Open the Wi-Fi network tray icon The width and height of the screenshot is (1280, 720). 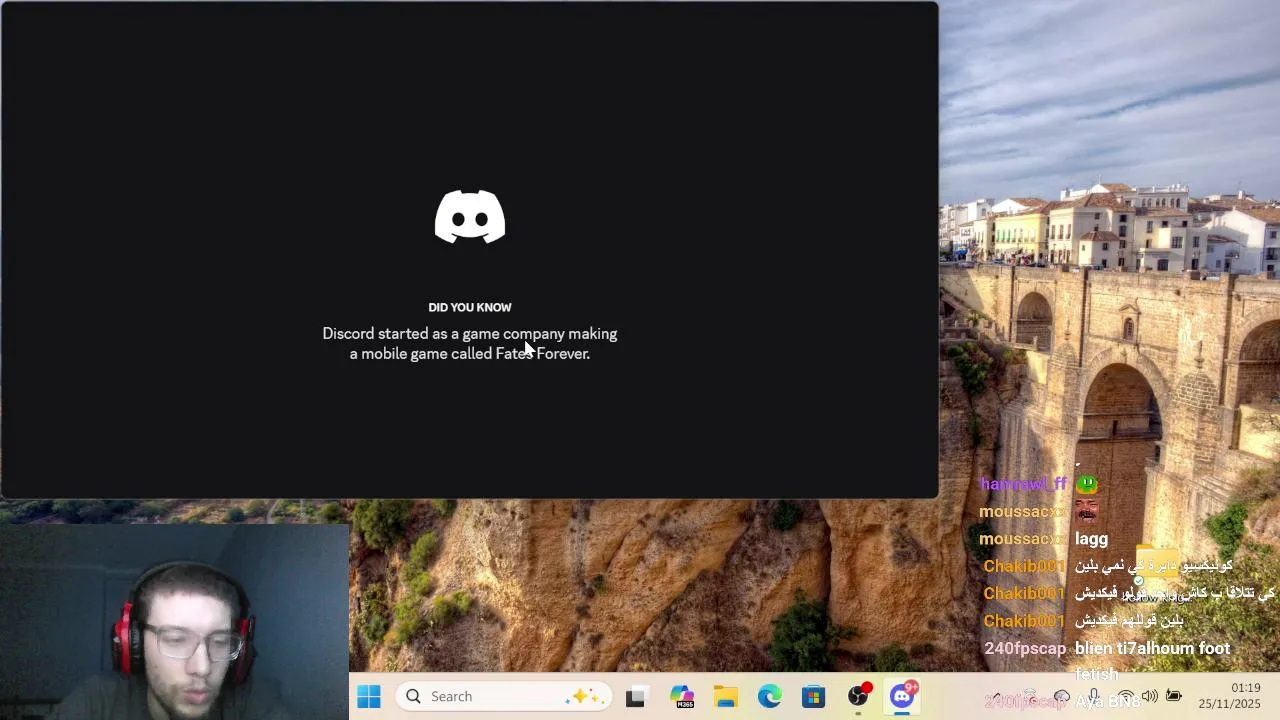(1126, 696)
